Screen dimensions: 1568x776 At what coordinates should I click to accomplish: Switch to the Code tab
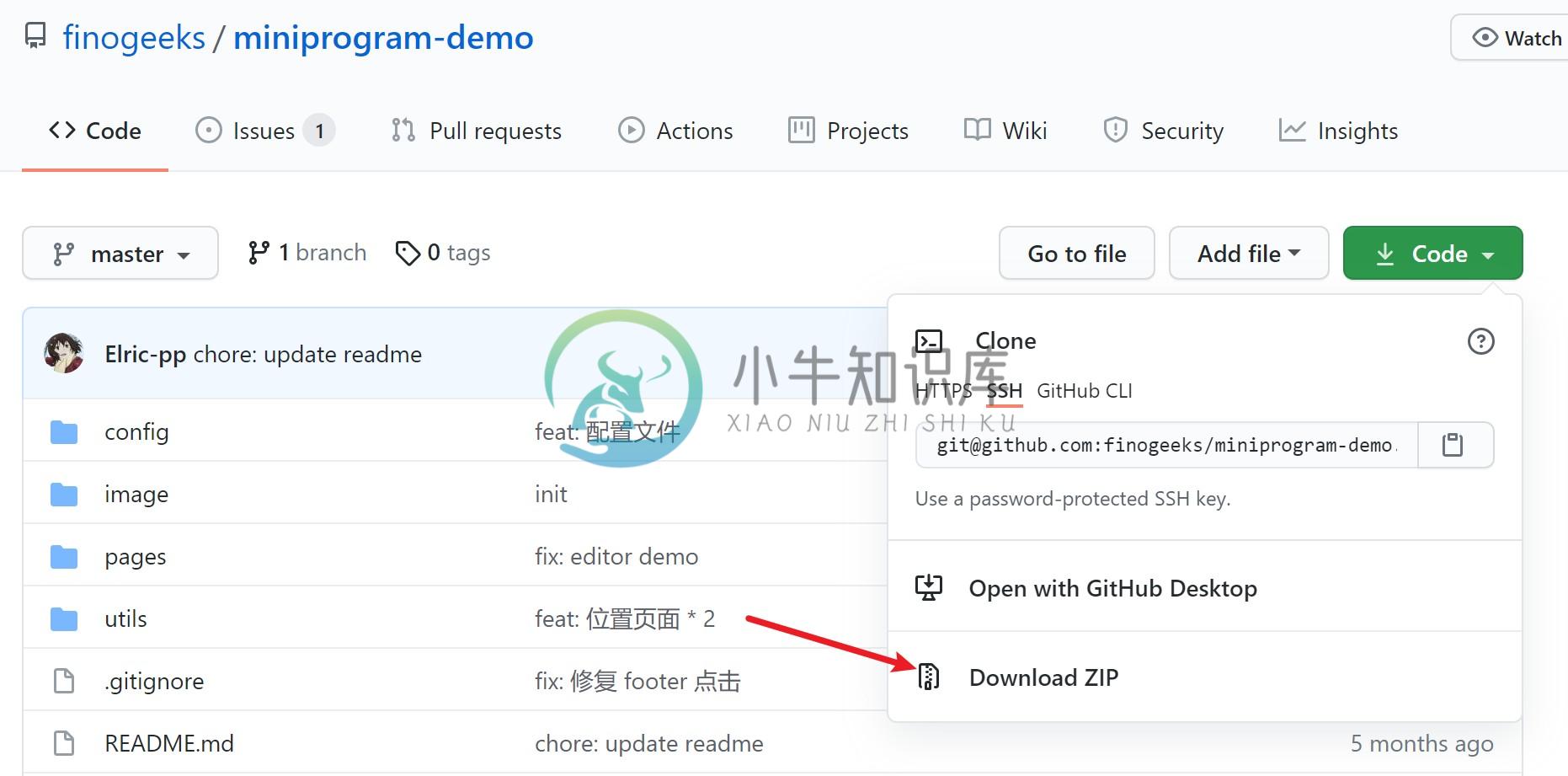[95, 131]
